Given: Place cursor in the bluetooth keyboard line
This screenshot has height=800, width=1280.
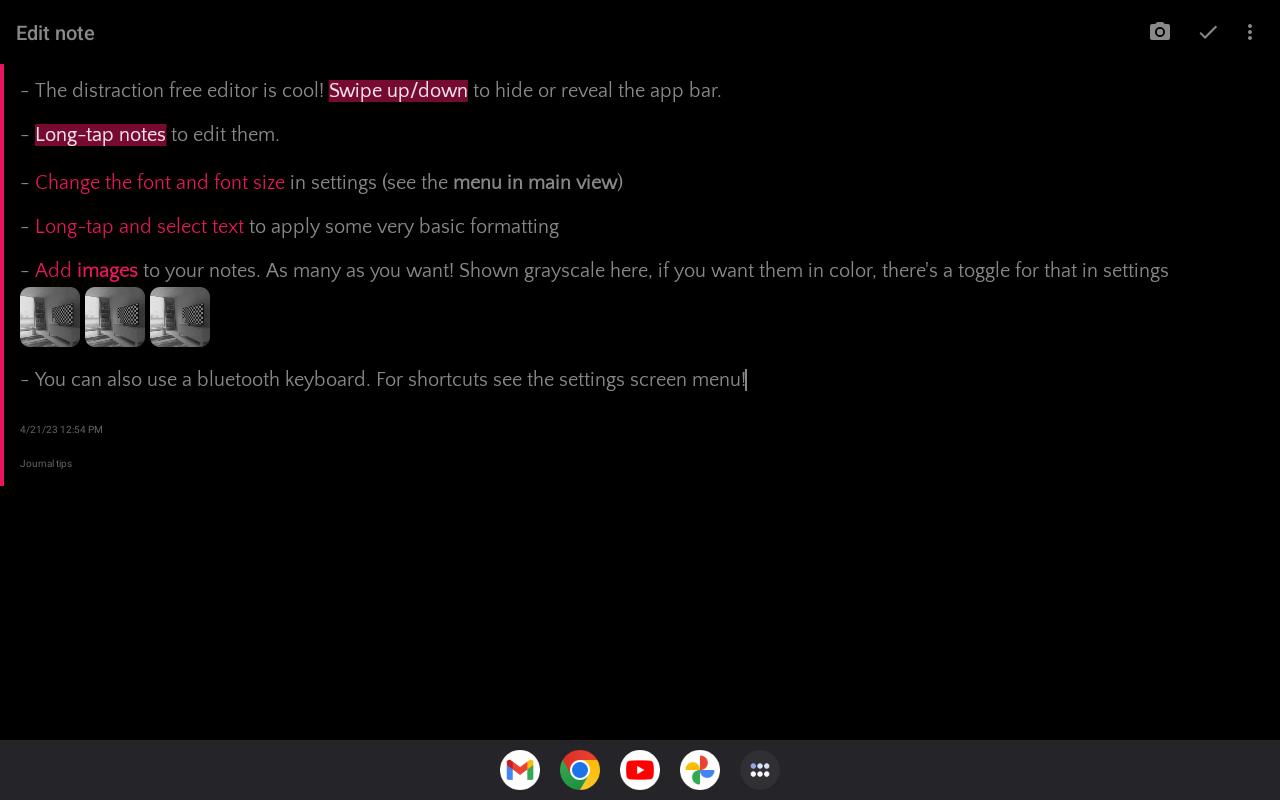Looking at the screenshot, I should coord(383,379).
